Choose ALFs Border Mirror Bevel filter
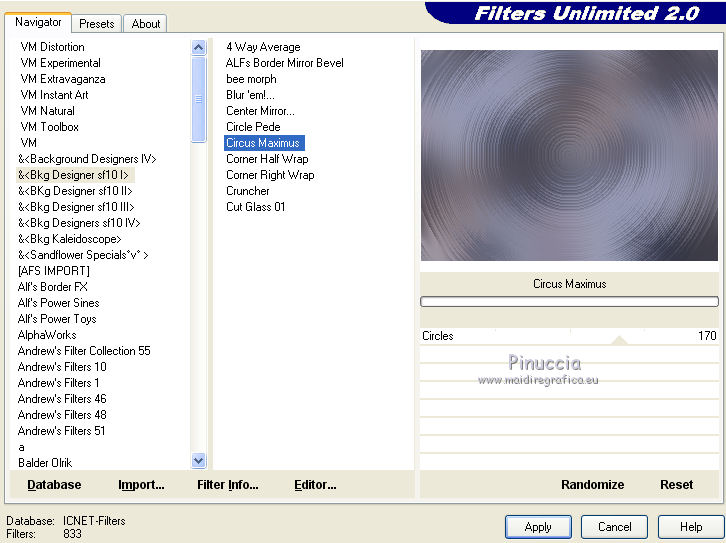 tap(284, 63)
